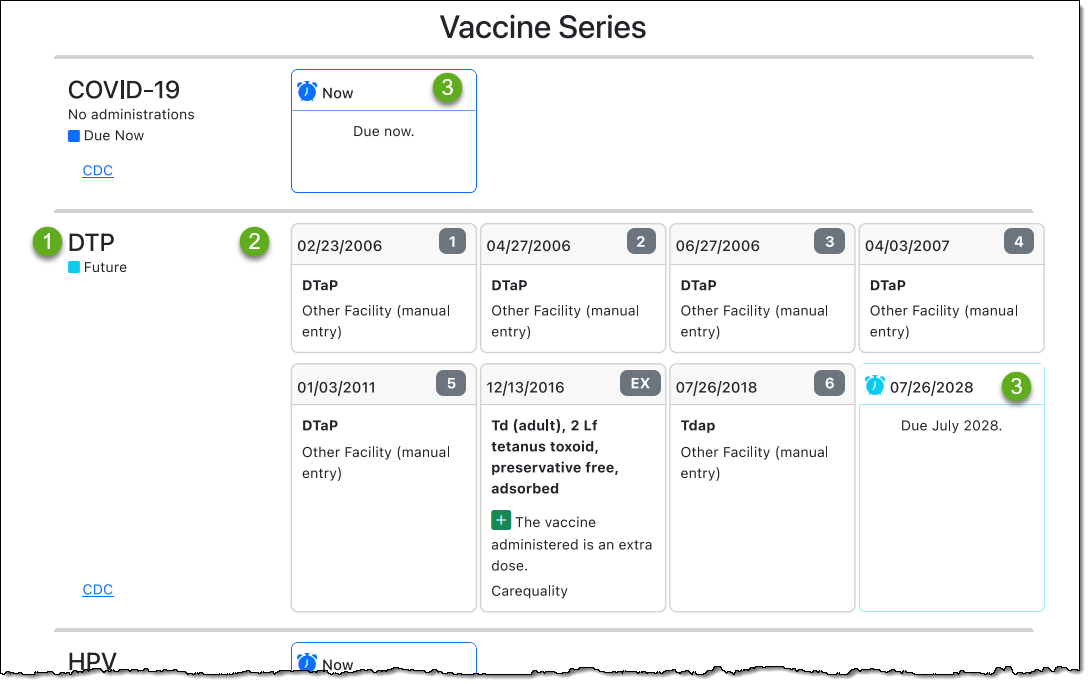1089x684 pixels.
Task: Click dose number 2 badge on 04/27/2006
Action: click(x=641, y=241)
